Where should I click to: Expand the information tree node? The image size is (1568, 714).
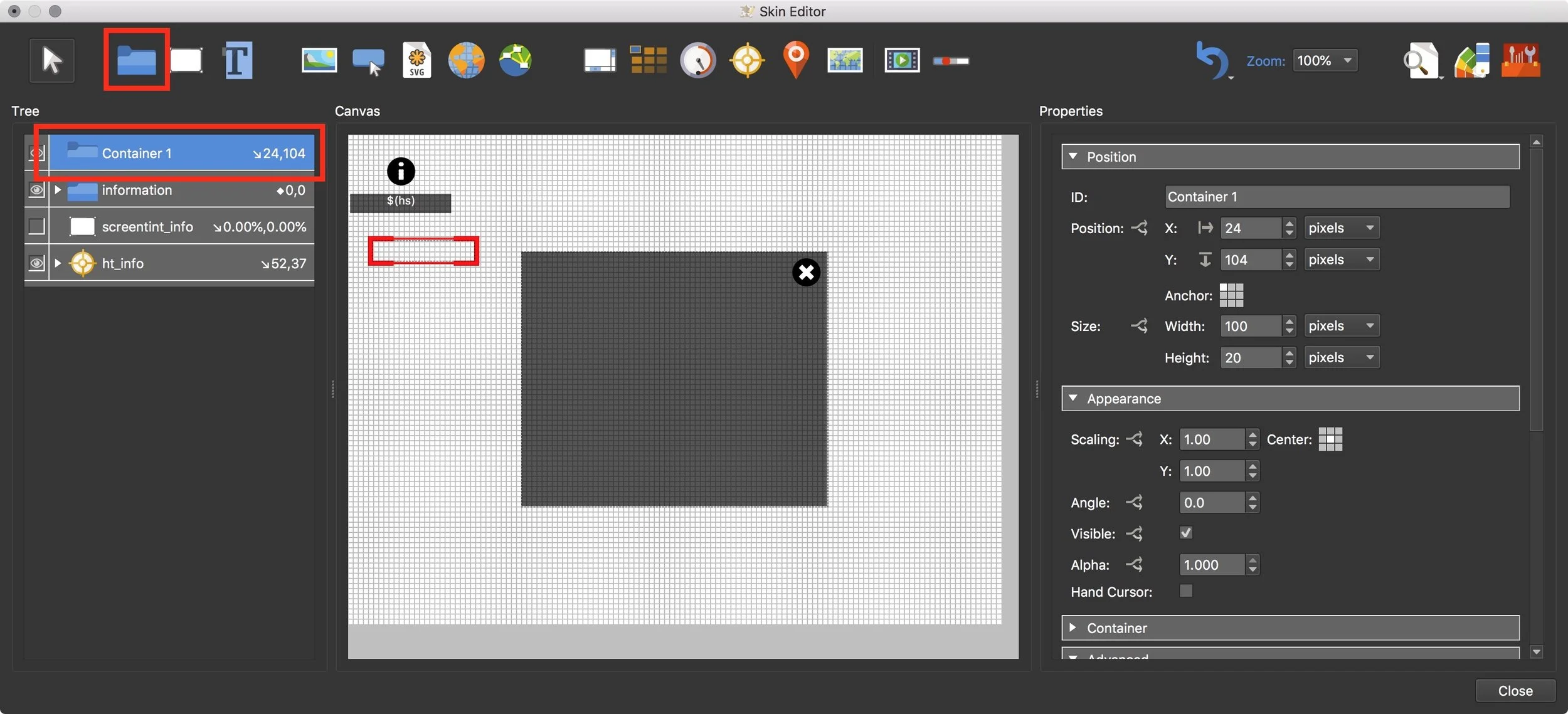[58, 190]
